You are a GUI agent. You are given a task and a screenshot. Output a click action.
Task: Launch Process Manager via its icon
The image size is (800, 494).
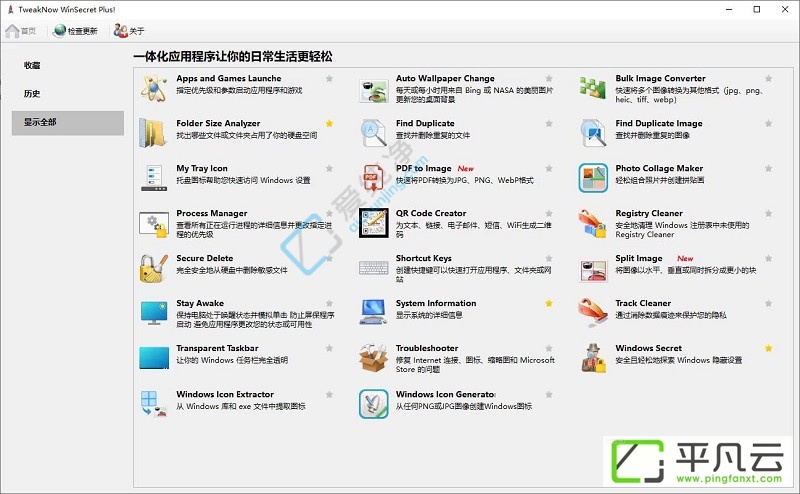(154, 224)
